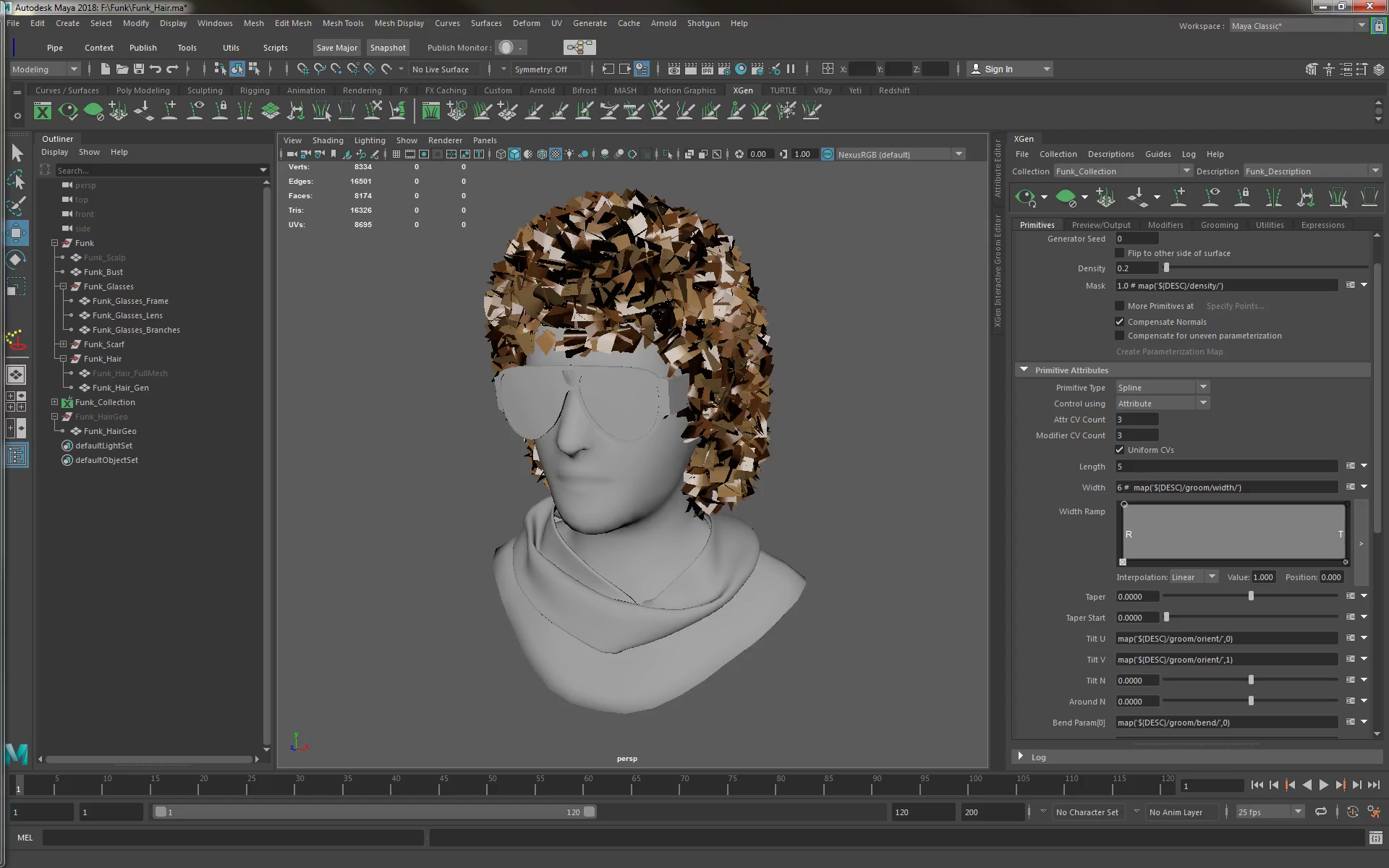This screenshot has height=868, width=1389.
Task: Click the Redo arrow icon
Action: 172,69
